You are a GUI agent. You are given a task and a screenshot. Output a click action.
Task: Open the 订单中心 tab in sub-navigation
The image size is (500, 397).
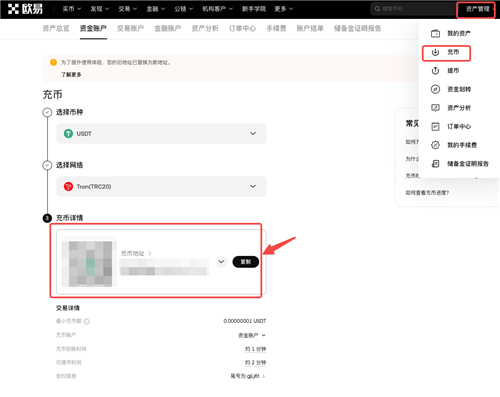242,28
